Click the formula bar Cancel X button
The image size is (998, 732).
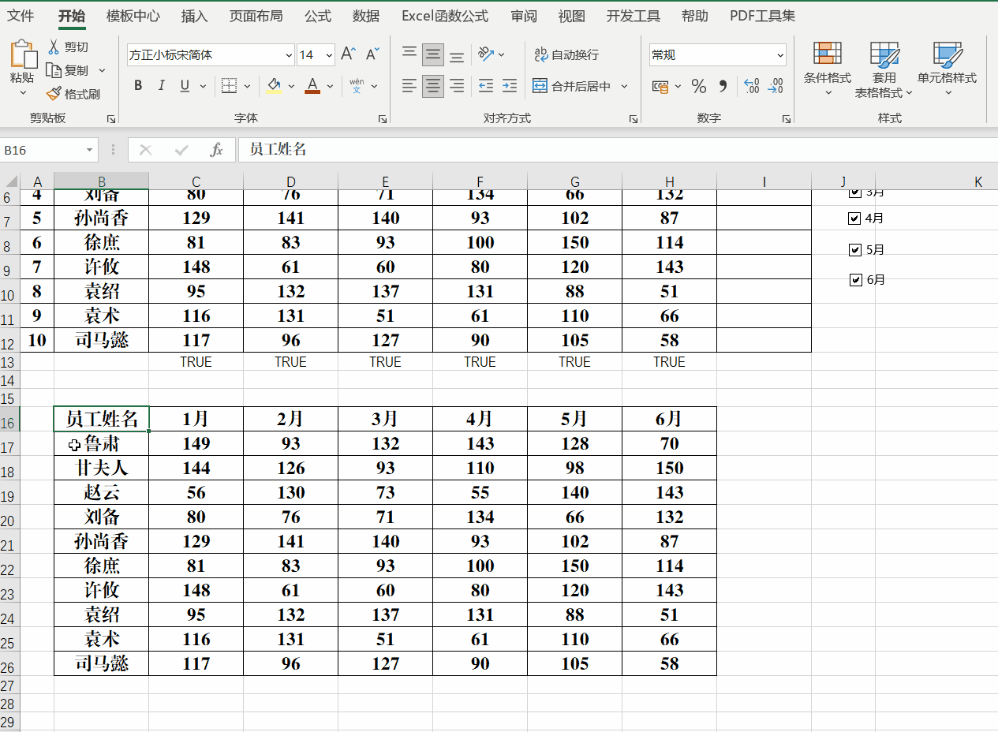click(x=146, y=150)
